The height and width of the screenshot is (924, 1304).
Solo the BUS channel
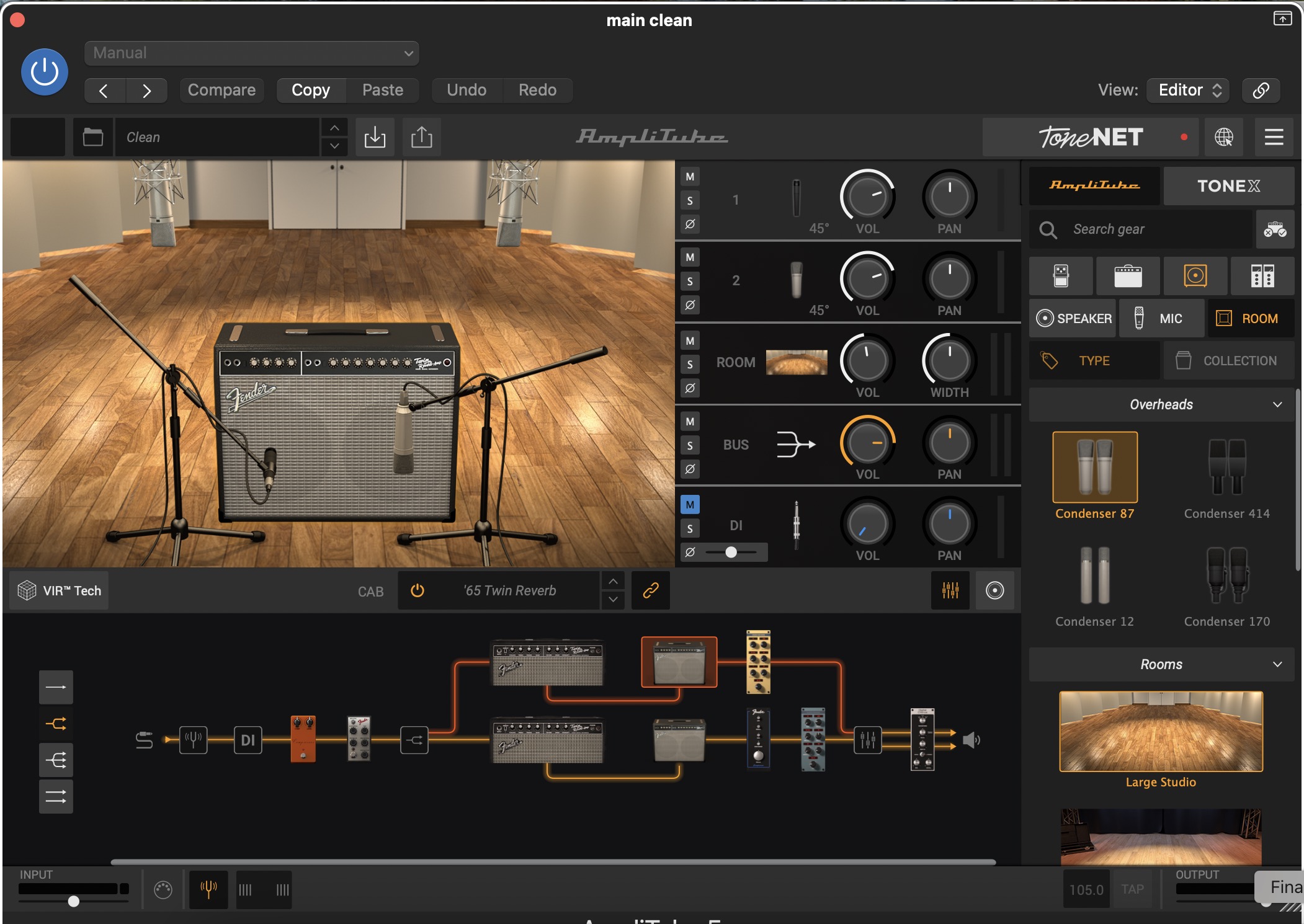tap(690, 445)
